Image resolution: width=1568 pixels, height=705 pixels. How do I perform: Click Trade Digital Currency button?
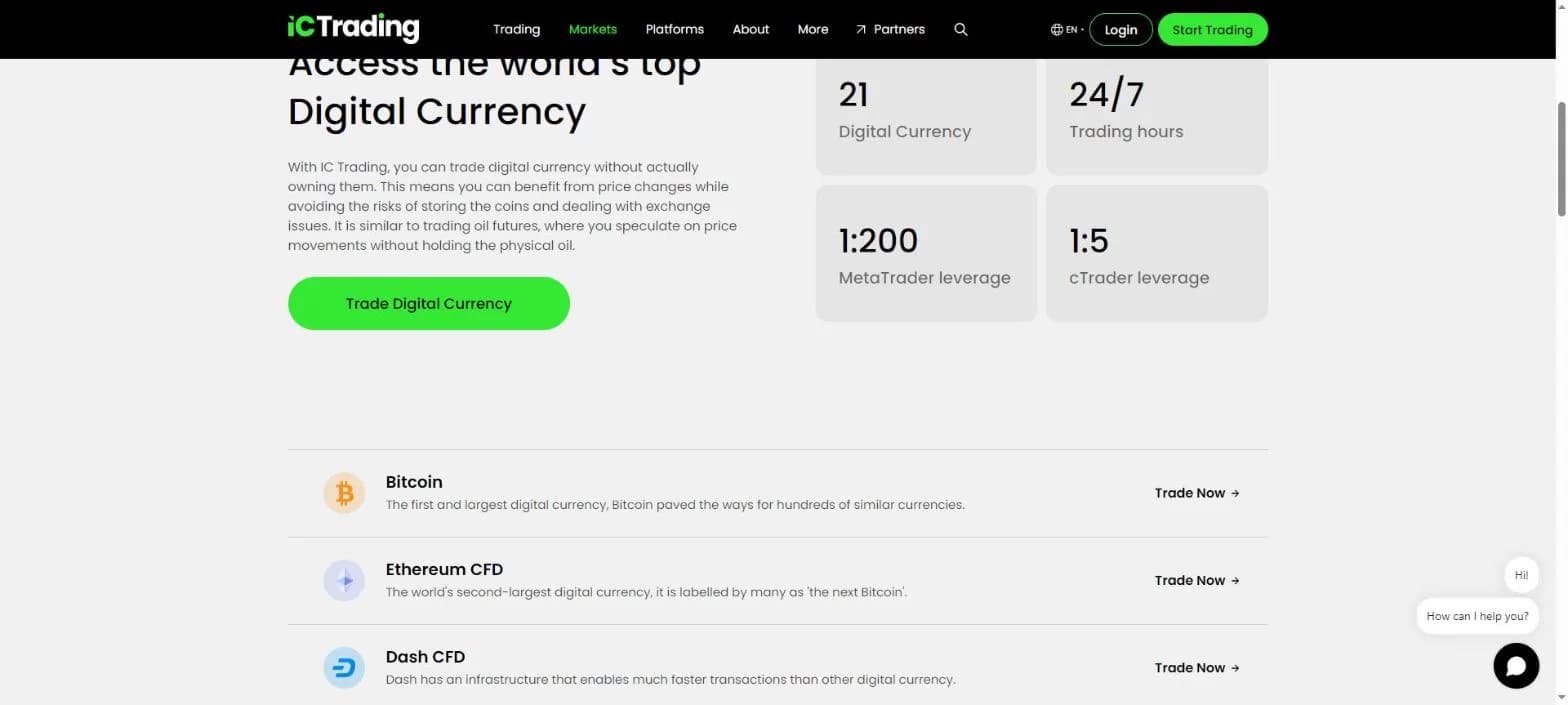click(x=429, y=303)
